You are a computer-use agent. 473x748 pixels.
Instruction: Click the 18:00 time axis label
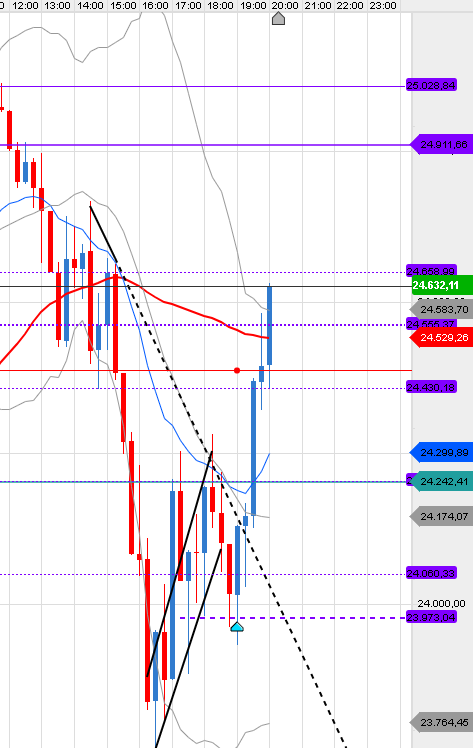(220, 6)
